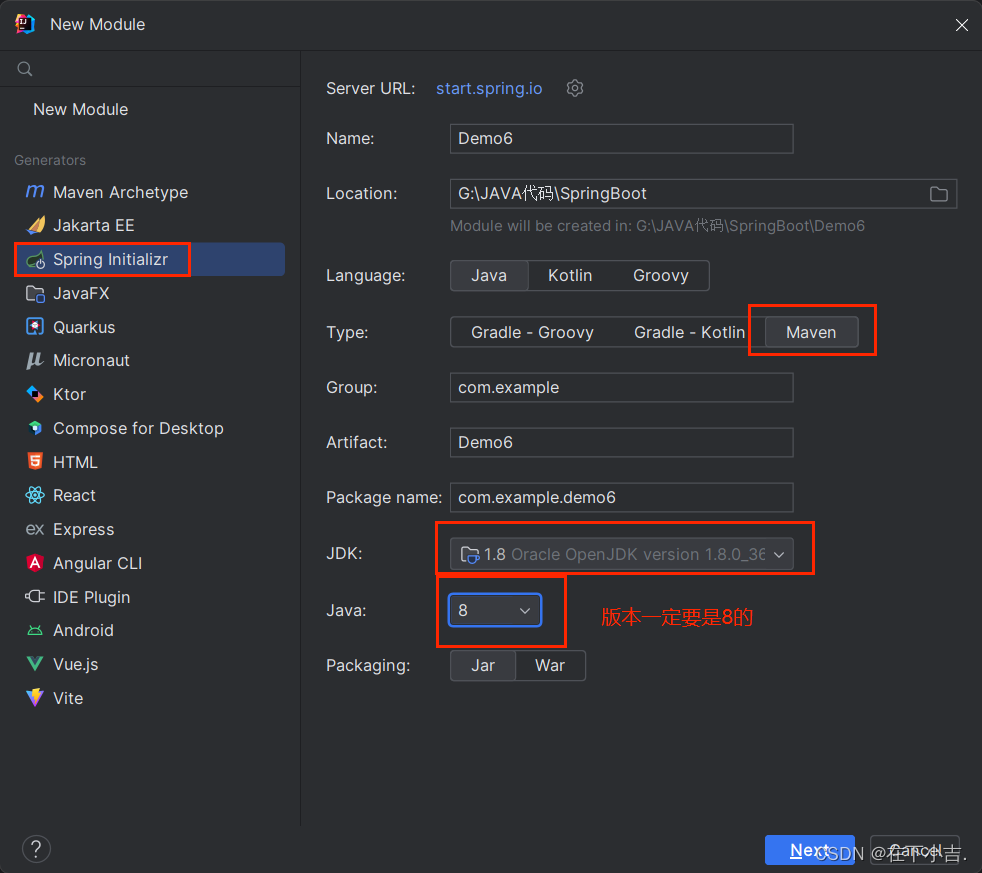Screen dimensions: 982x873
Task: Click the Jakarta EE generator icon
Action: 36,225
